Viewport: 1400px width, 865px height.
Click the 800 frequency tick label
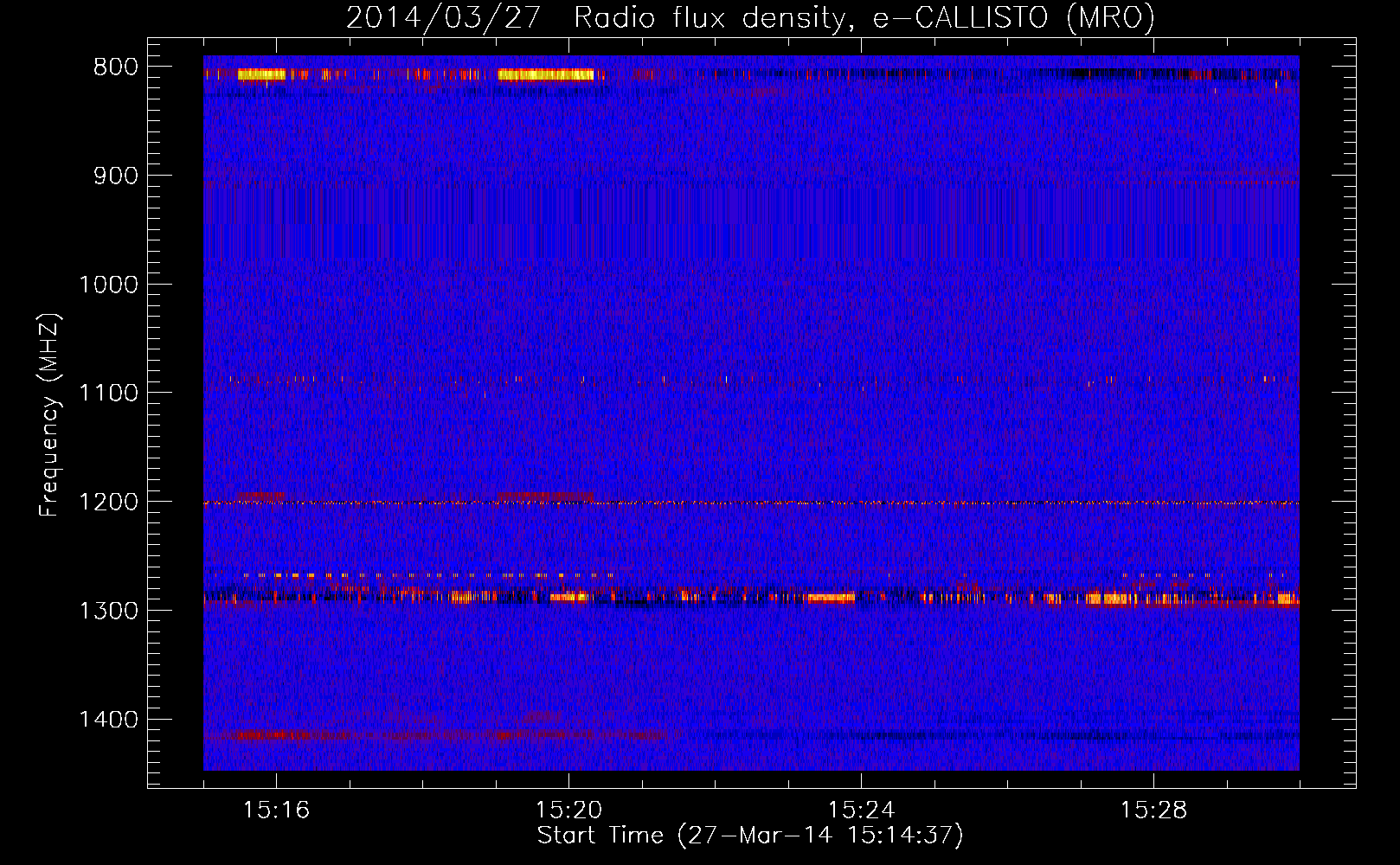point(115,67)
